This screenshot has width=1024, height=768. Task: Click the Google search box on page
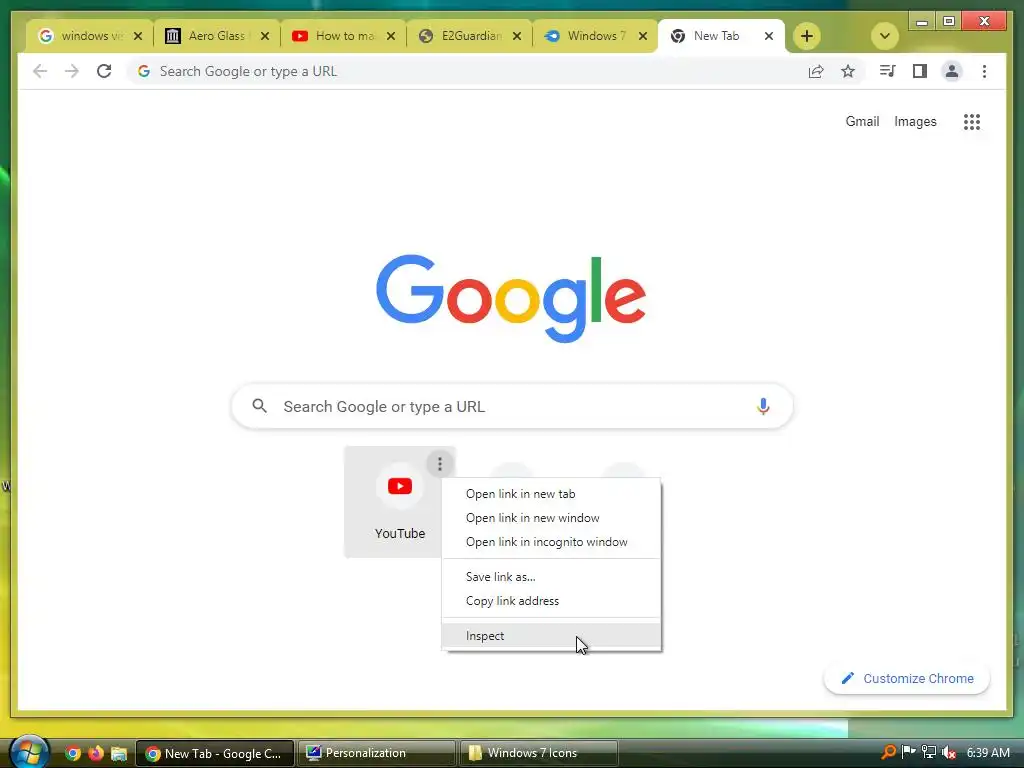(x=512, y=406)
